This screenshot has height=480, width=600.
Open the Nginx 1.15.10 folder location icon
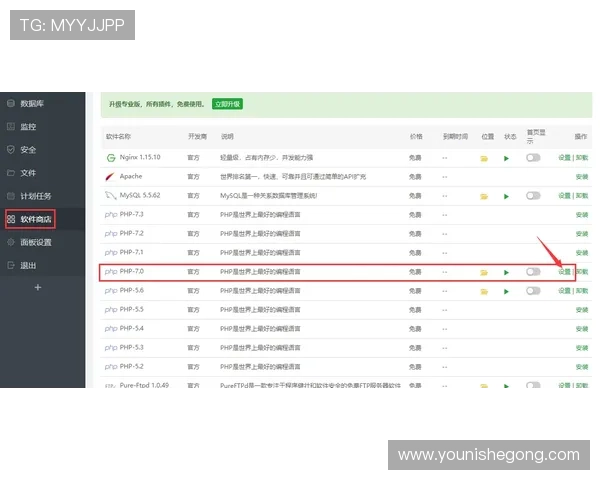coord(484,158)
